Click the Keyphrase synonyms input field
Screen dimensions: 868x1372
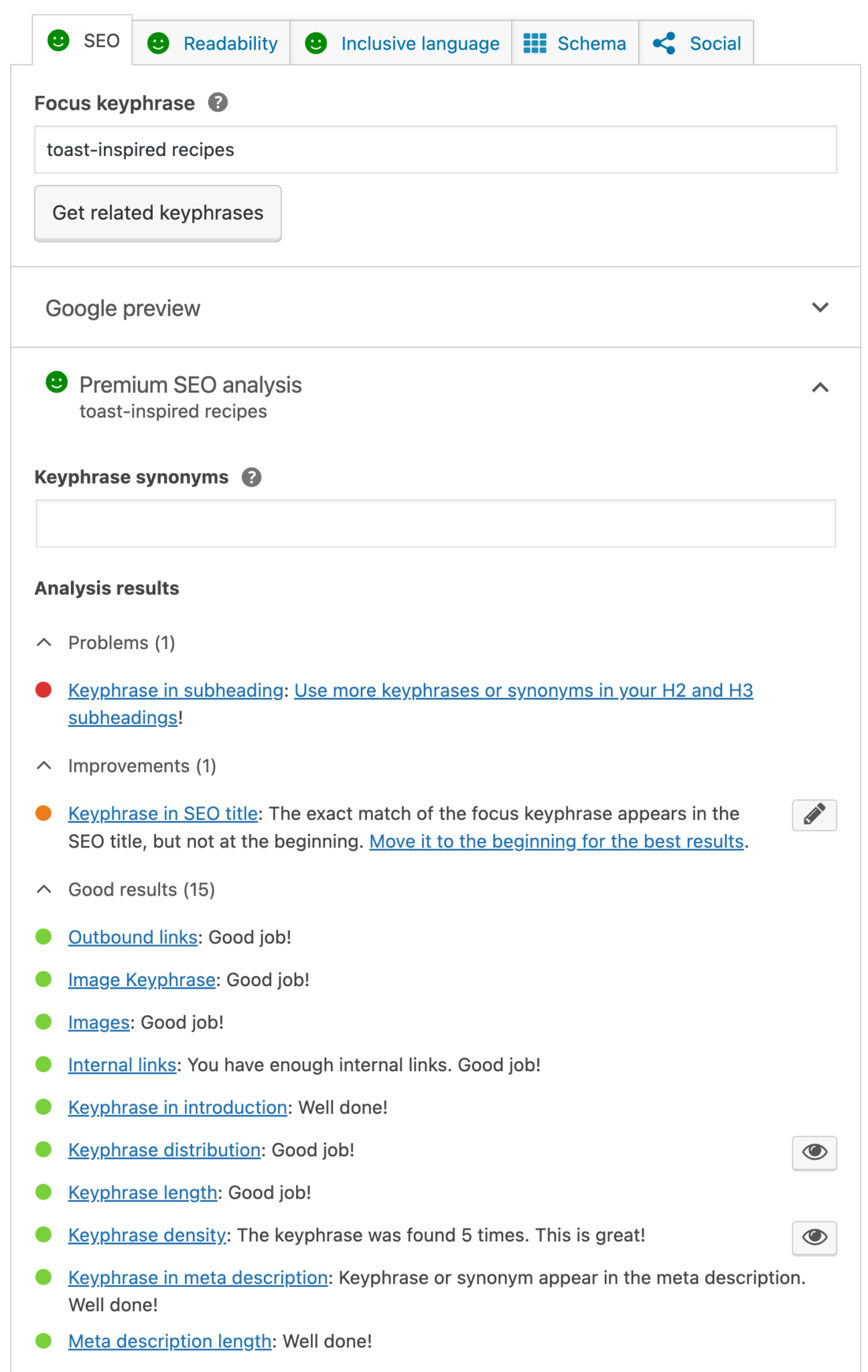[435, 523]
